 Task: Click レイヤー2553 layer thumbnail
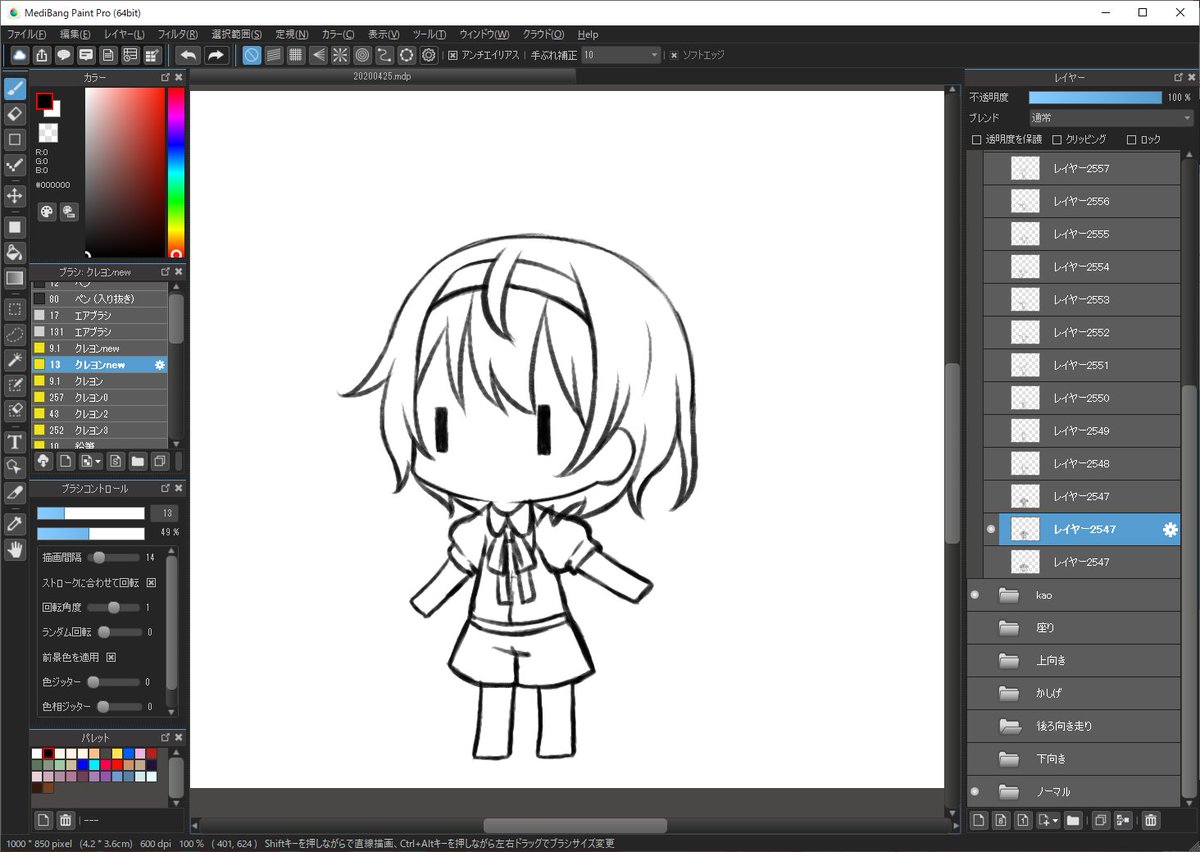point(1025,299)
